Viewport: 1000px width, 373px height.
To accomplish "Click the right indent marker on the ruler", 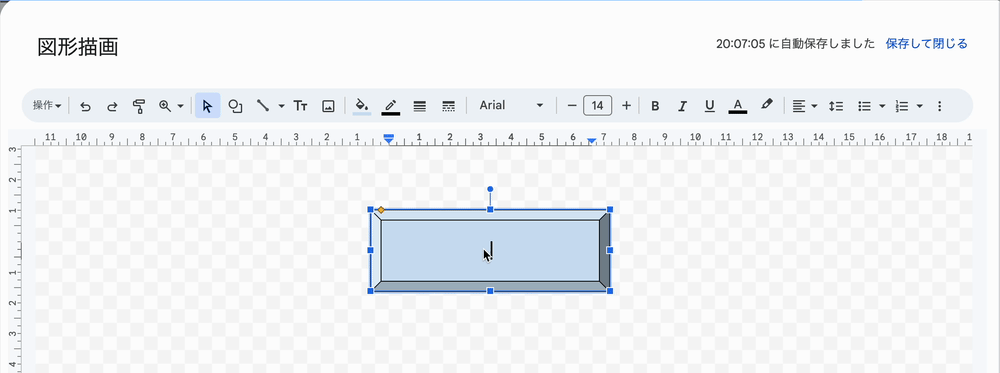I will 592,140.
